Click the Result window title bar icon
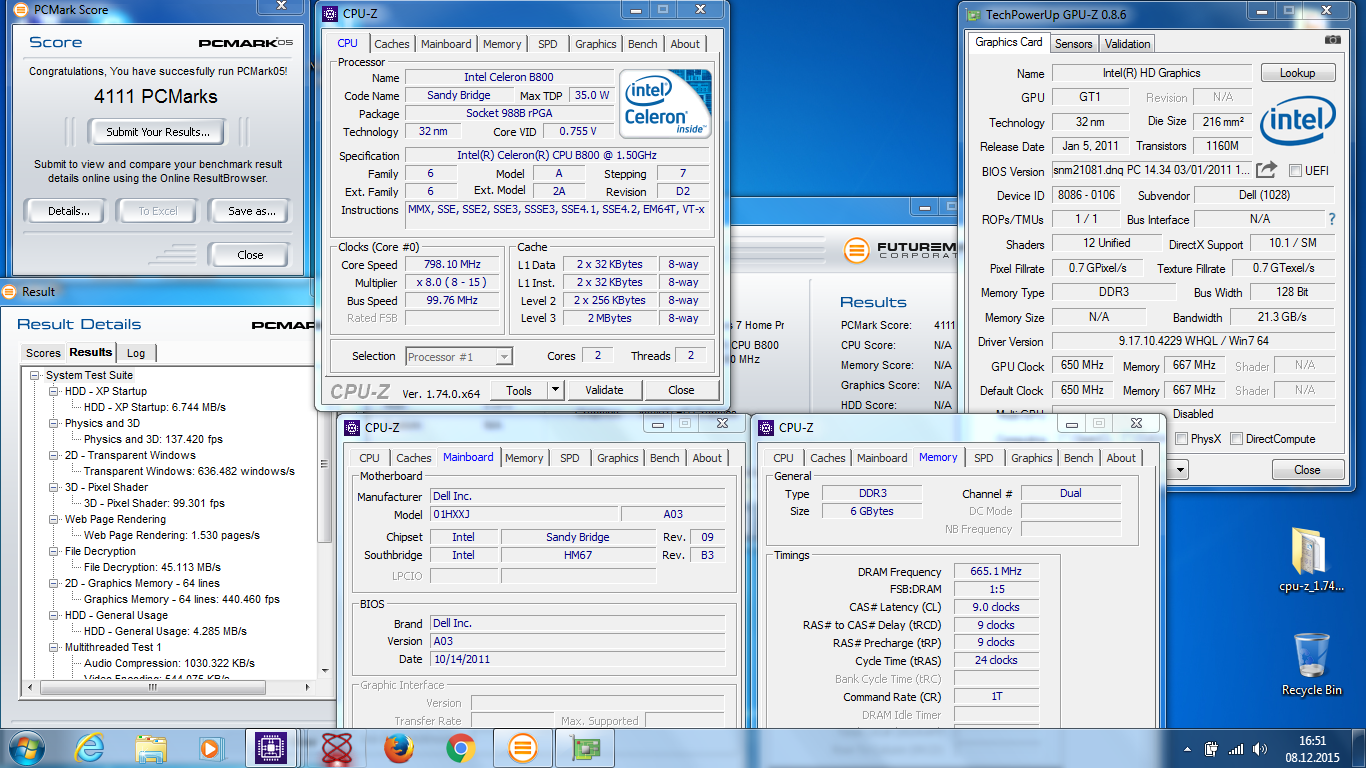The image size is (1366, 768). pos(11,292)
